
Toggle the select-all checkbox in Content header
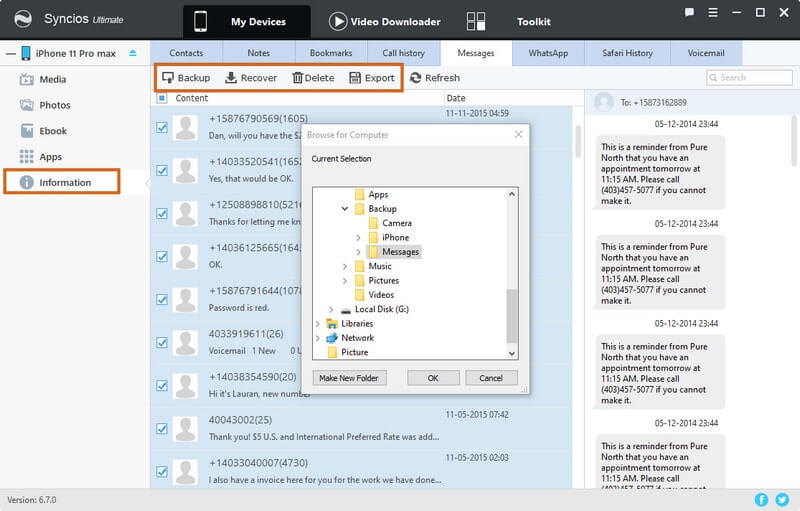pyautogui.click(x=162, y=98)
